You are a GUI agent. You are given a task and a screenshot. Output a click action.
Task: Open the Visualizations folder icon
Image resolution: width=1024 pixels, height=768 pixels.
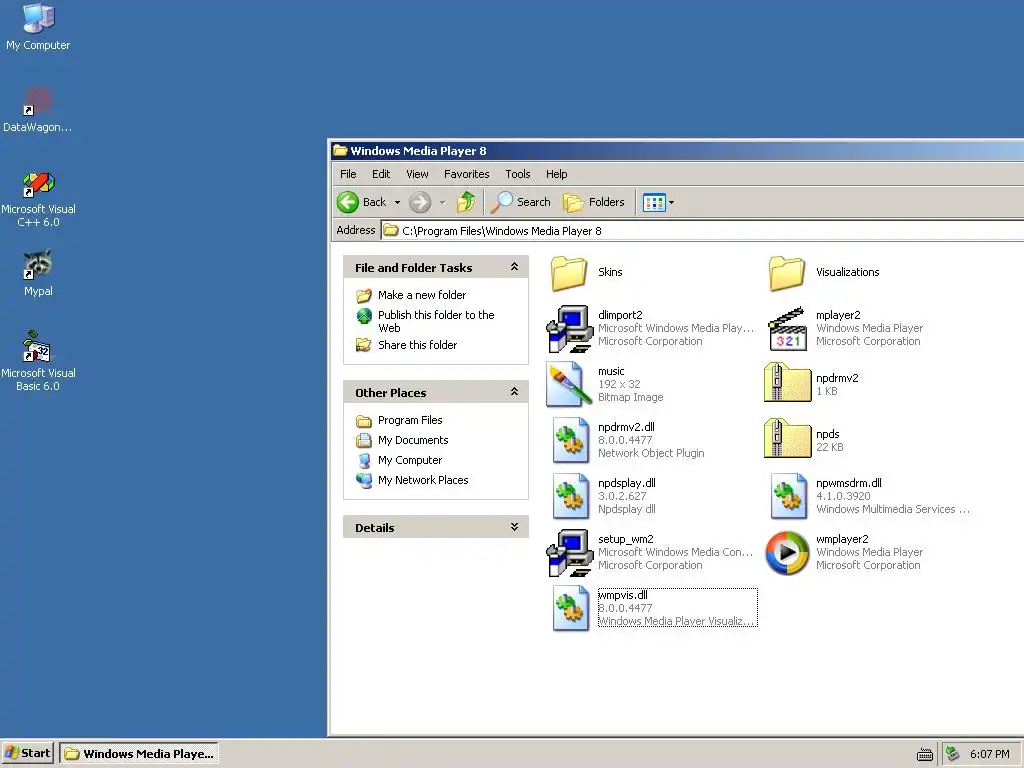point(787,273)
